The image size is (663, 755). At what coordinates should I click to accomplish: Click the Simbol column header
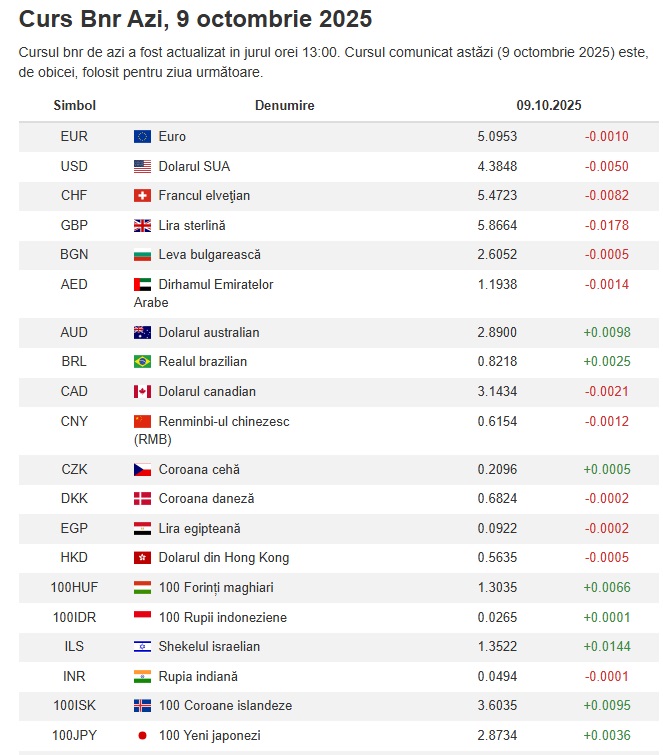tap(74, 105)
